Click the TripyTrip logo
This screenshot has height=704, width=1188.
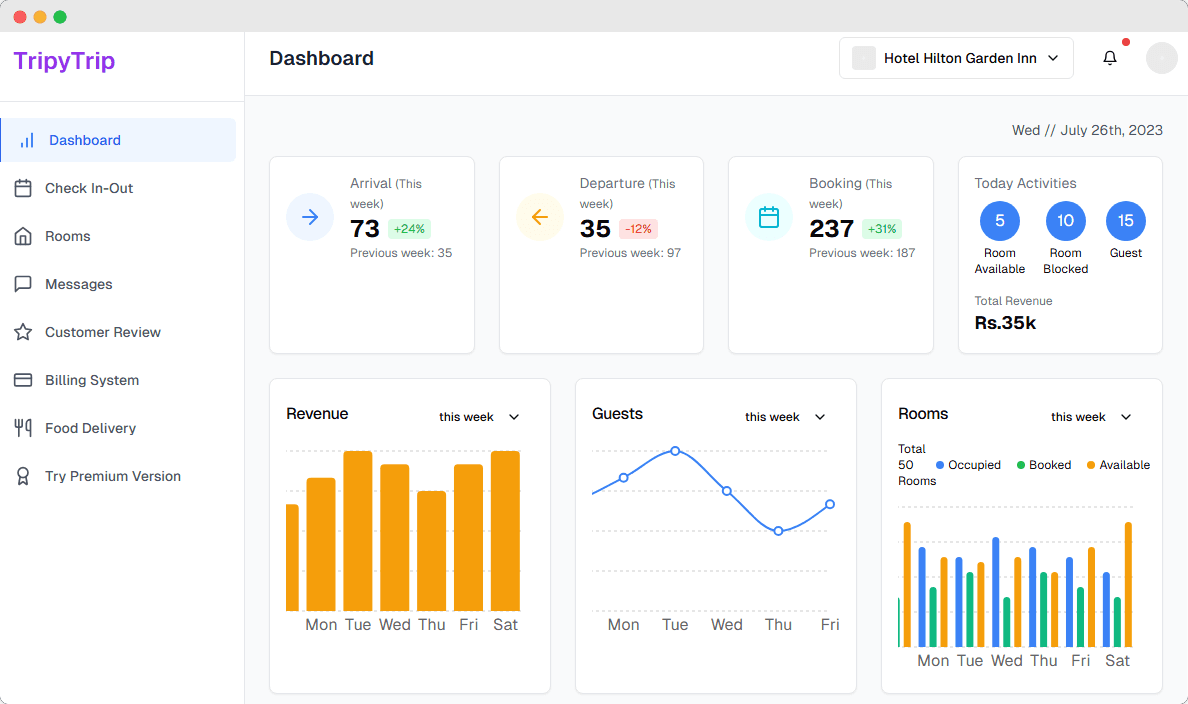tap(64, 61)
